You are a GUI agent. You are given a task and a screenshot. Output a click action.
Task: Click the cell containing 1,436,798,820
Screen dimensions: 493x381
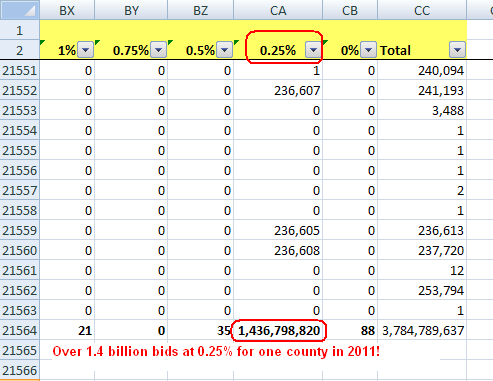278,330
